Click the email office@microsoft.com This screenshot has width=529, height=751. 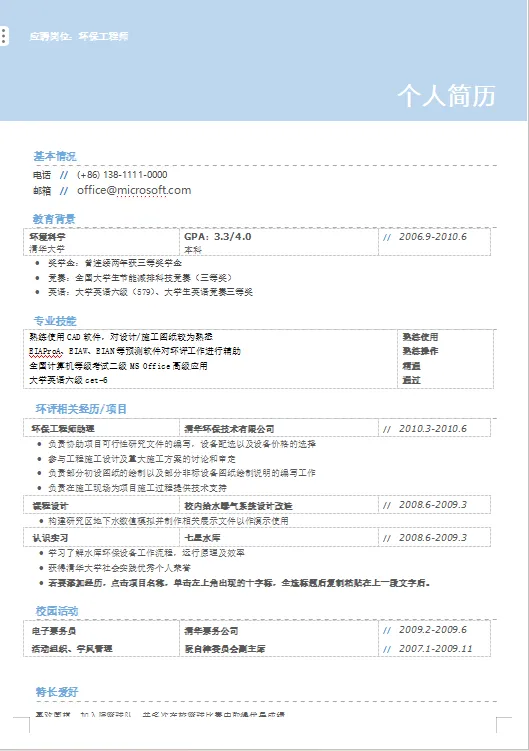(134, 190)
